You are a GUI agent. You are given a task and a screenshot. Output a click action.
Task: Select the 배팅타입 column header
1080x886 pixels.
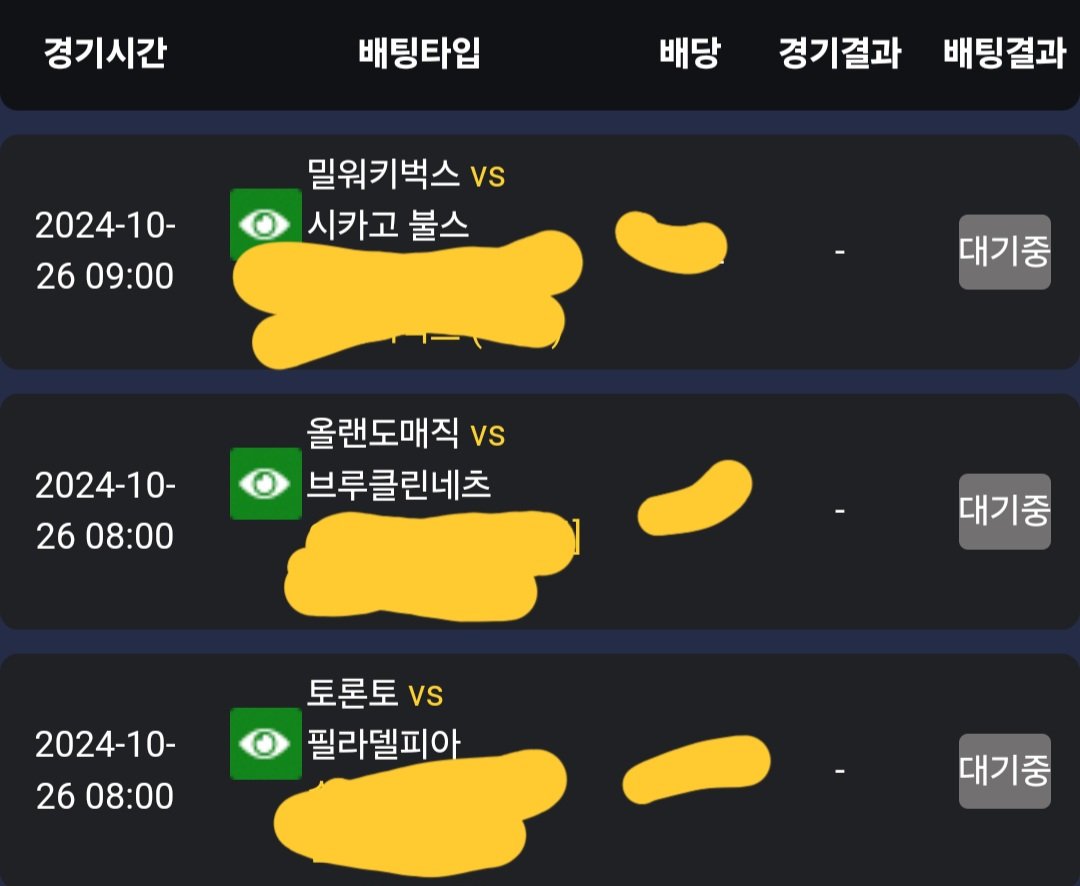pos(420,54)
